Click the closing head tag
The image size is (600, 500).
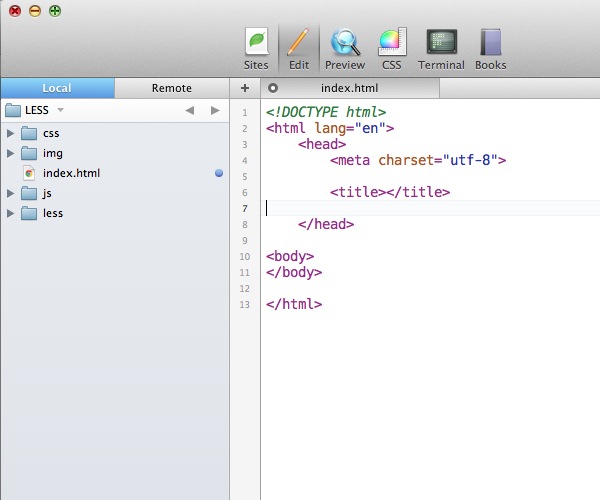click(326, 224)
